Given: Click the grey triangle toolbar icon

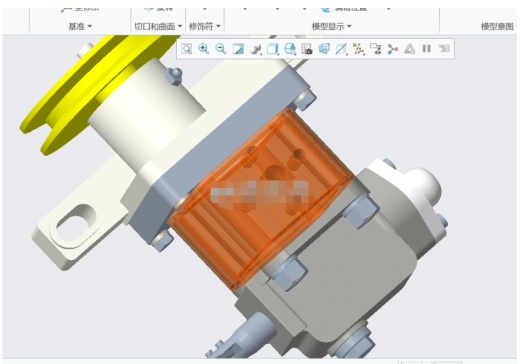Looking at the screenshot, I should [x=410, y=49].
